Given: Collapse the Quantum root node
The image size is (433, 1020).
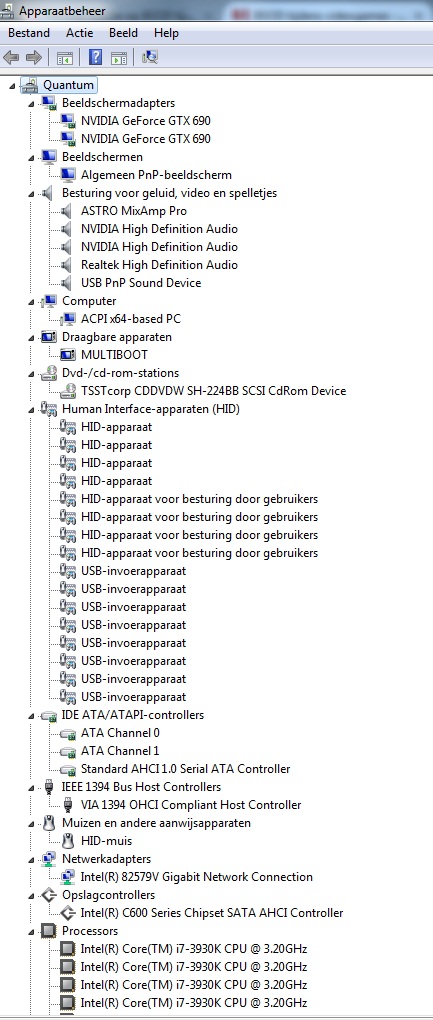Looking at the screenshot, I should [12, 85].
